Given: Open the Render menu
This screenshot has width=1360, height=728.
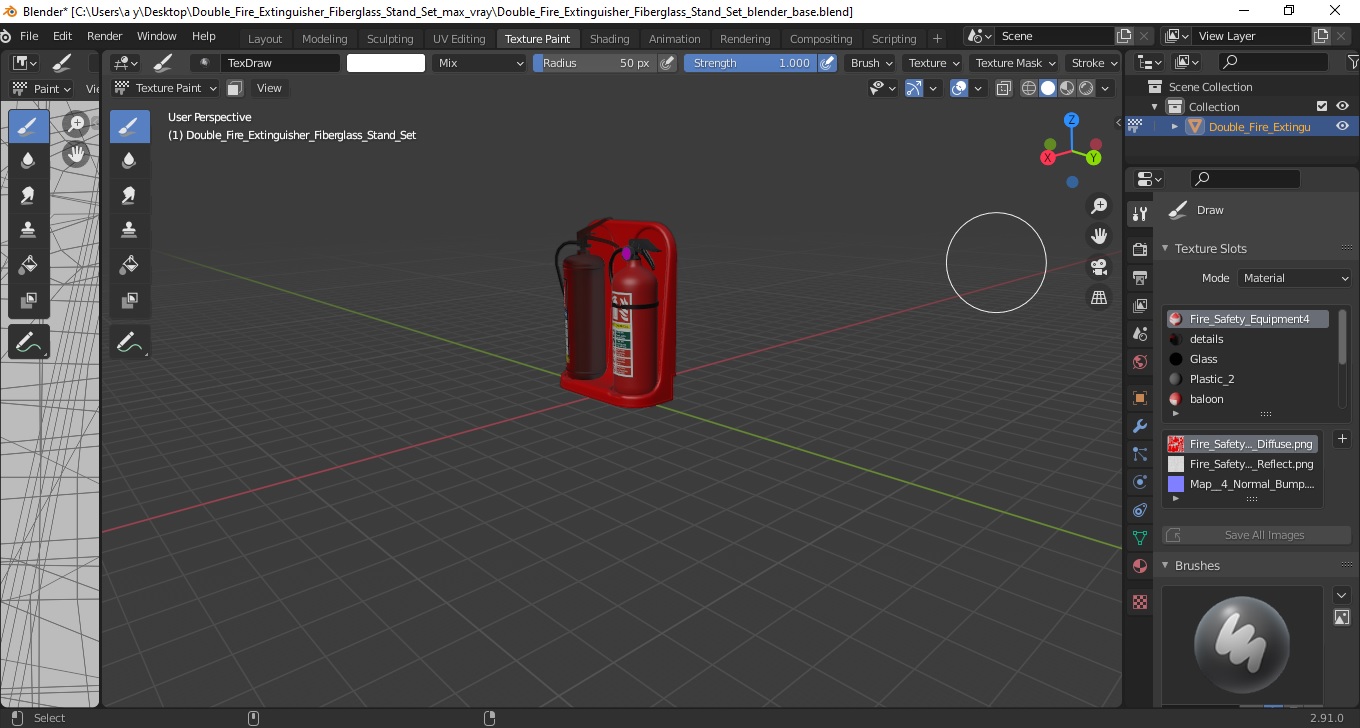Looking at the screenshot, I should (x=105, y=36).
